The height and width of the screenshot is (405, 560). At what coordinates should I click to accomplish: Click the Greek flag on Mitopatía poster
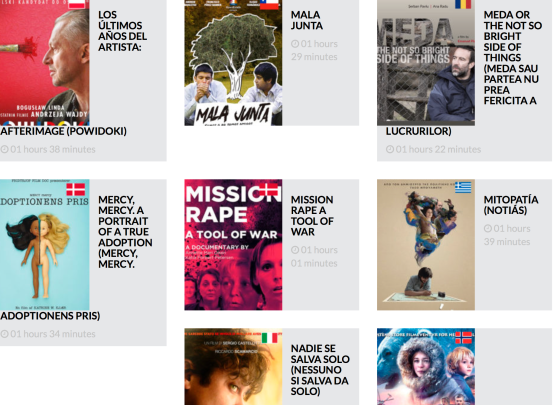tap(463, 188)
